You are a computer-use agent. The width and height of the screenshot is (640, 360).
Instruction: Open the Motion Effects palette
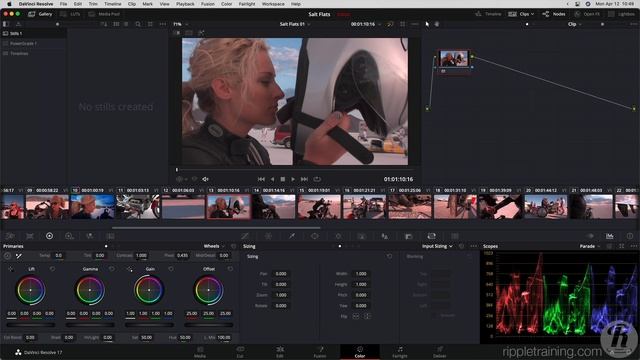pos(110,236)
